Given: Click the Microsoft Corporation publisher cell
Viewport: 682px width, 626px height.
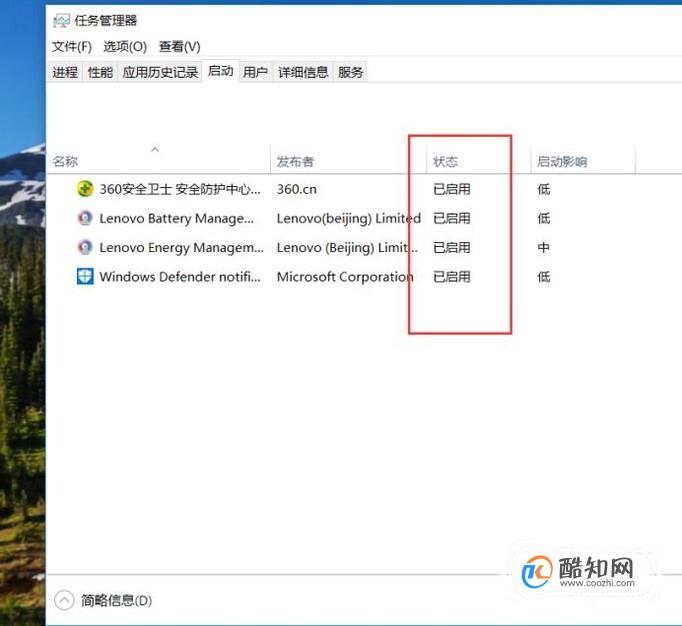Looking at the screenshot, I should [345, 277].
